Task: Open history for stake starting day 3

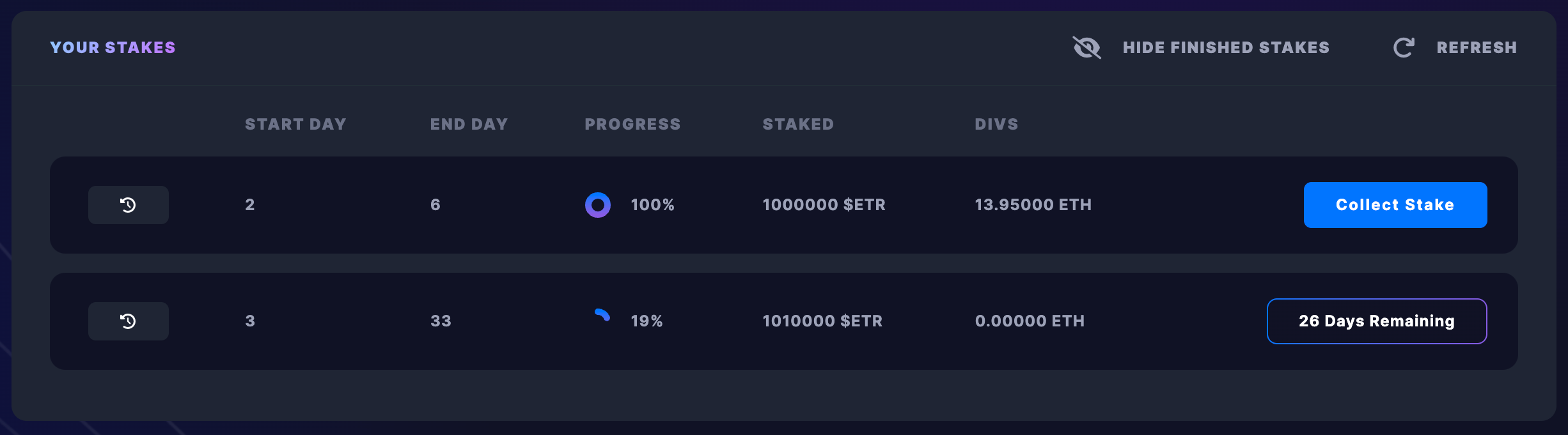Action: point(129,321)
